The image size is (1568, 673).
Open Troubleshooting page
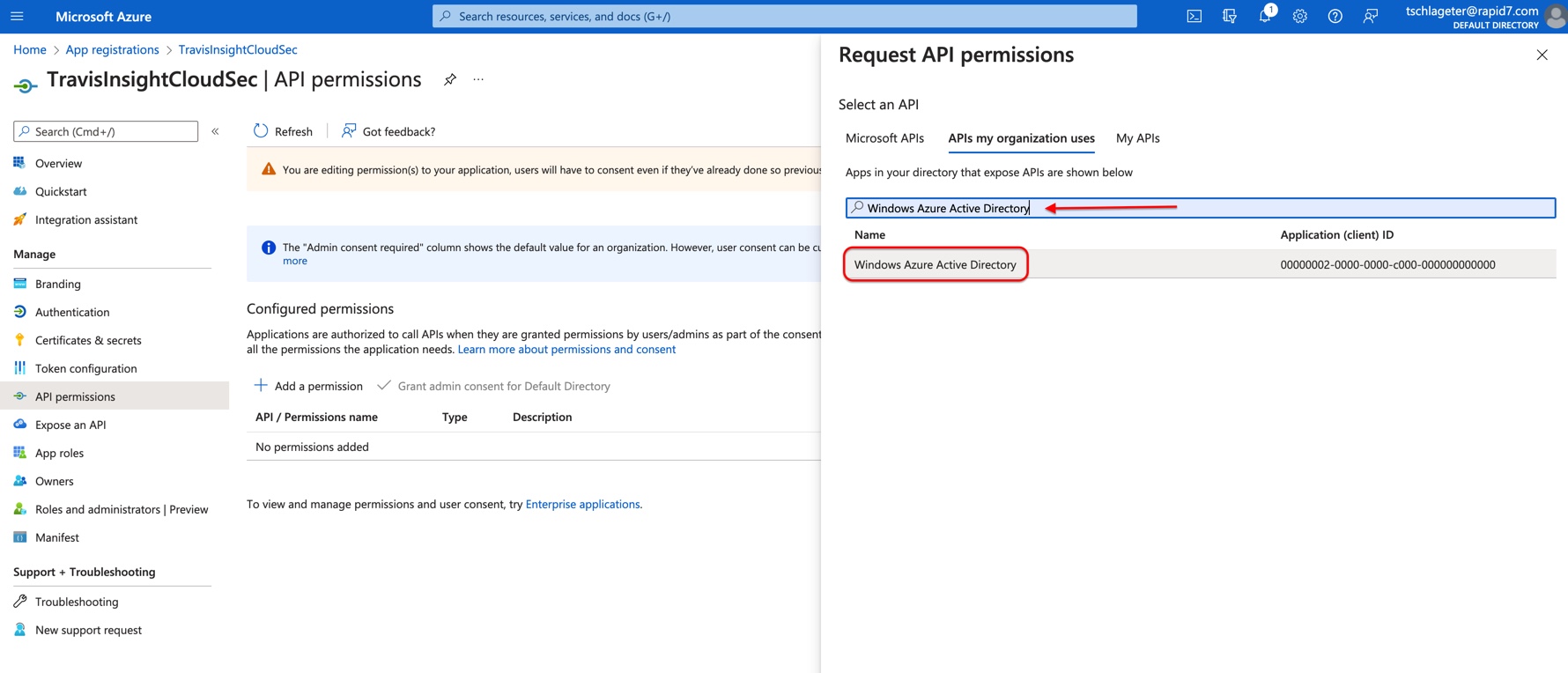77,602
